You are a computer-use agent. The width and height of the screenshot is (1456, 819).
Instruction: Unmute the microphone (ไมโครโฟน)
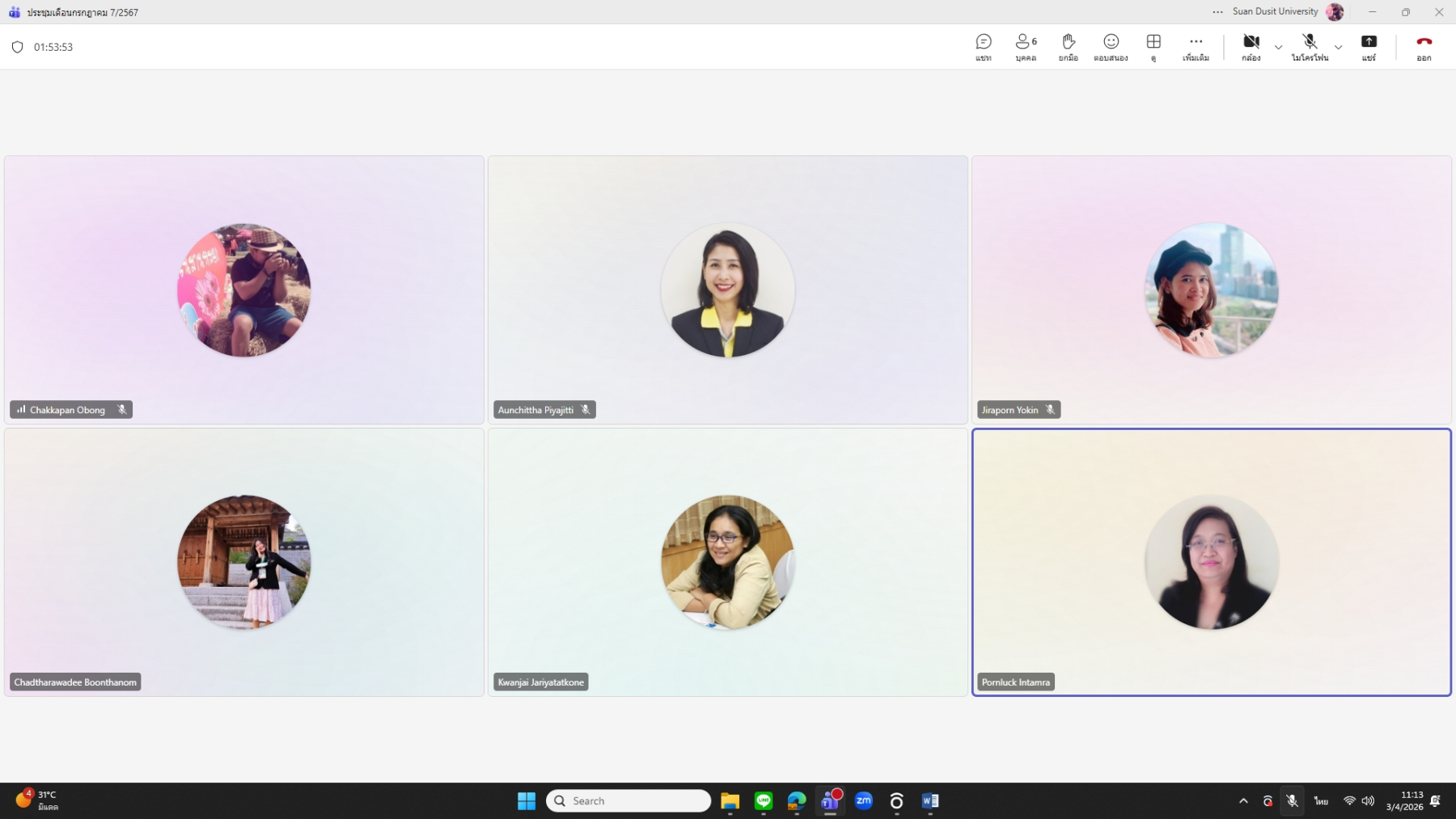pyautogui.click(x=1310, y=47)
